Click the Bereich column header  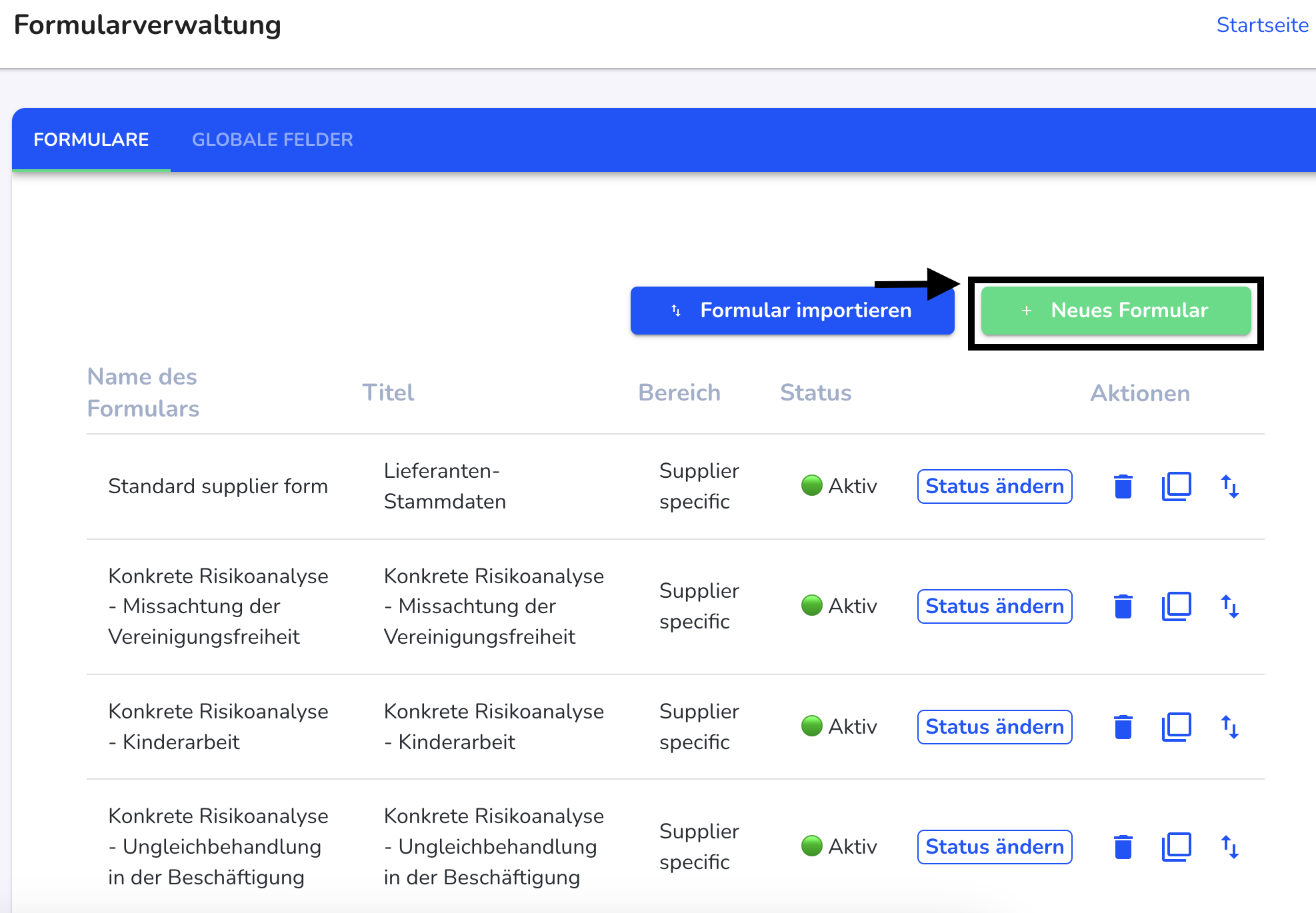pyautogui.click(x=679, y=393)
